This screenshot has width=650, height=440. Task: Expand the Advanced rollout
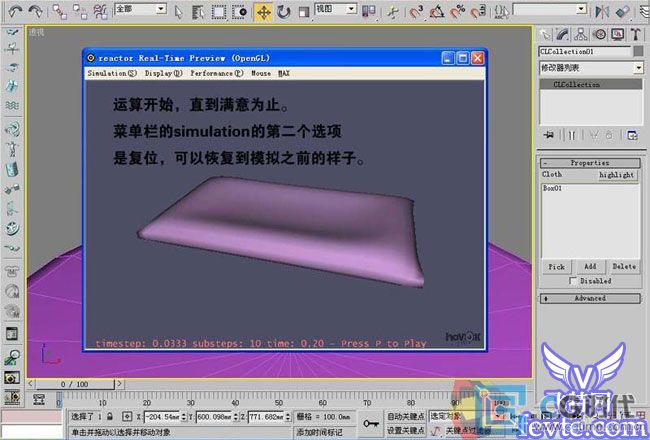tap(589, 298)
